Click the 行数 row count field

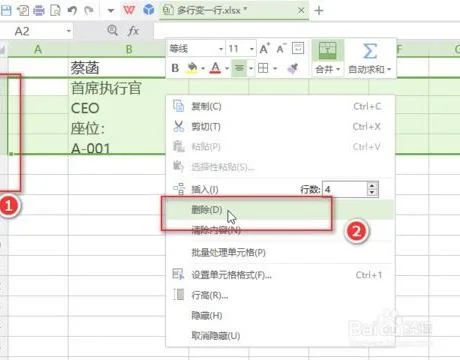345,189
